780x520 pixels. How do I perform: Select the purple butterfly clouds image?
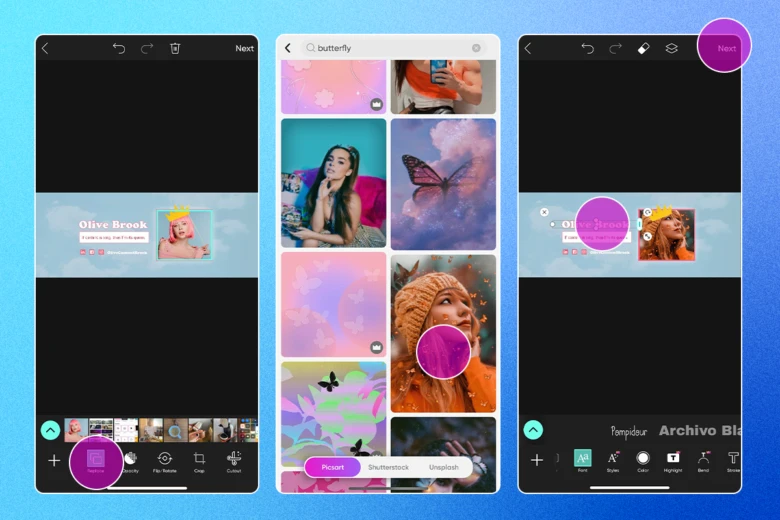coord(443,184)
